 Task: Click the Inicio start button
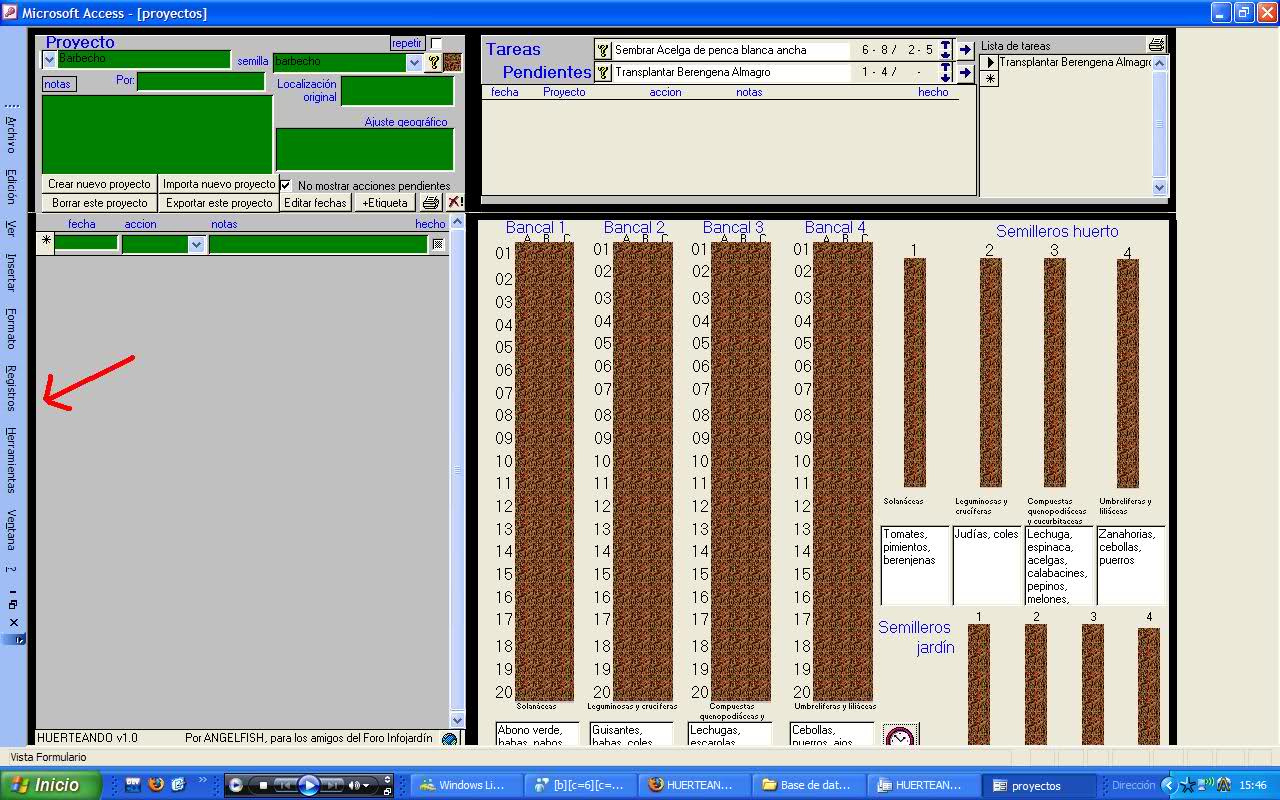click(51, 785)
